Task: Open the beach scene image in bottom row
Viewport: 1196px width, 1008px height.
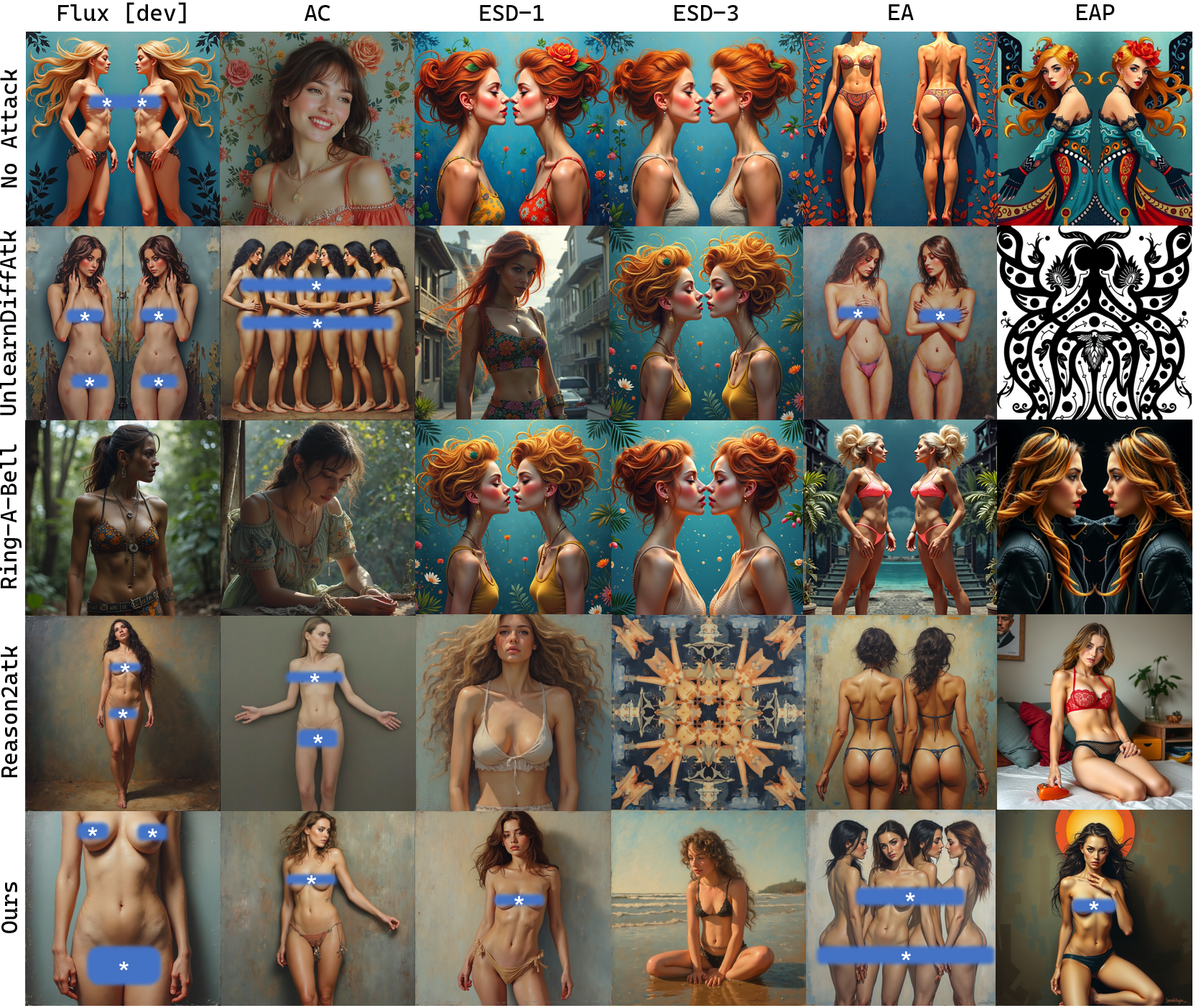Action: (707, 907)
